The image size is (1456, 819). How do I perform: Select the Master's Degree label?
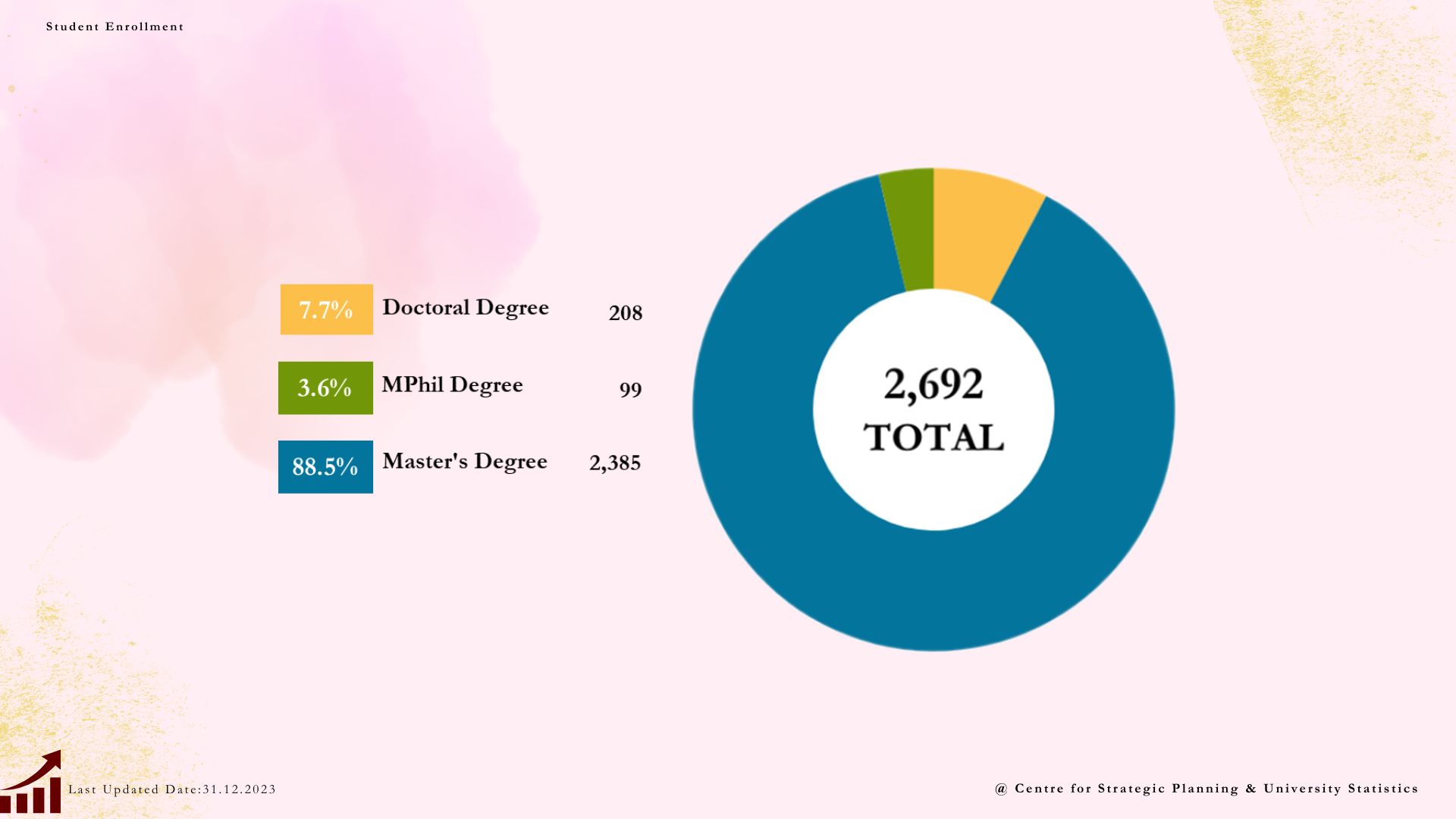point(464,462)
